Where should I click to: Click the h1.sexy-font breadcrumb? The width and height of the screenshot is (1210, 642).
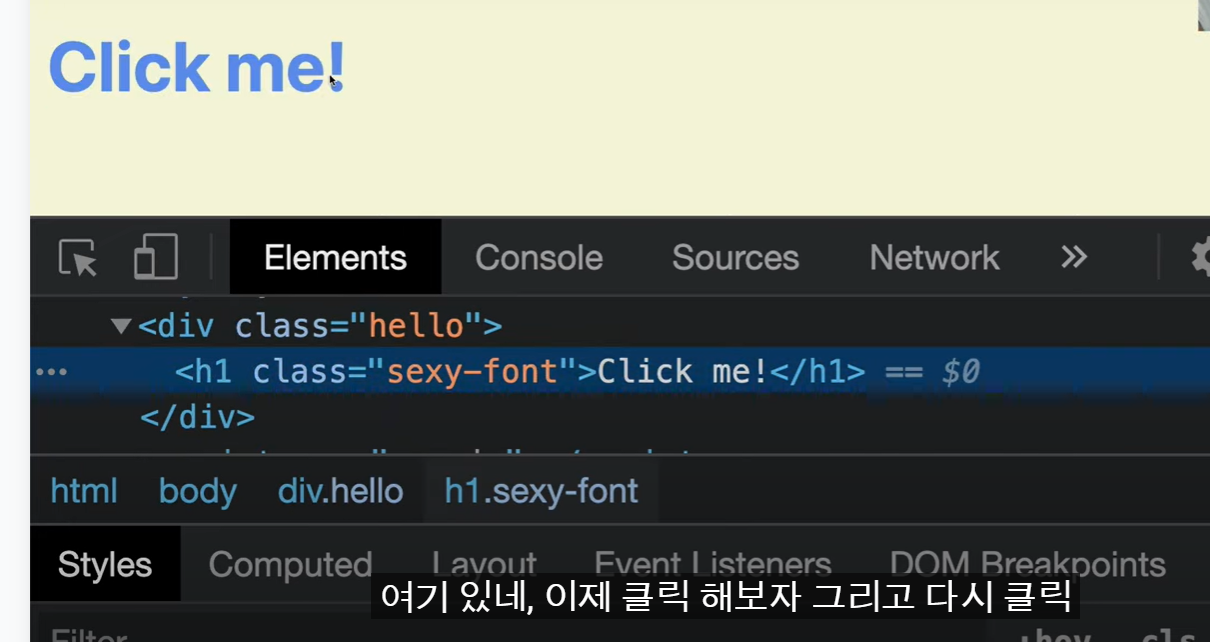(542, 491)
